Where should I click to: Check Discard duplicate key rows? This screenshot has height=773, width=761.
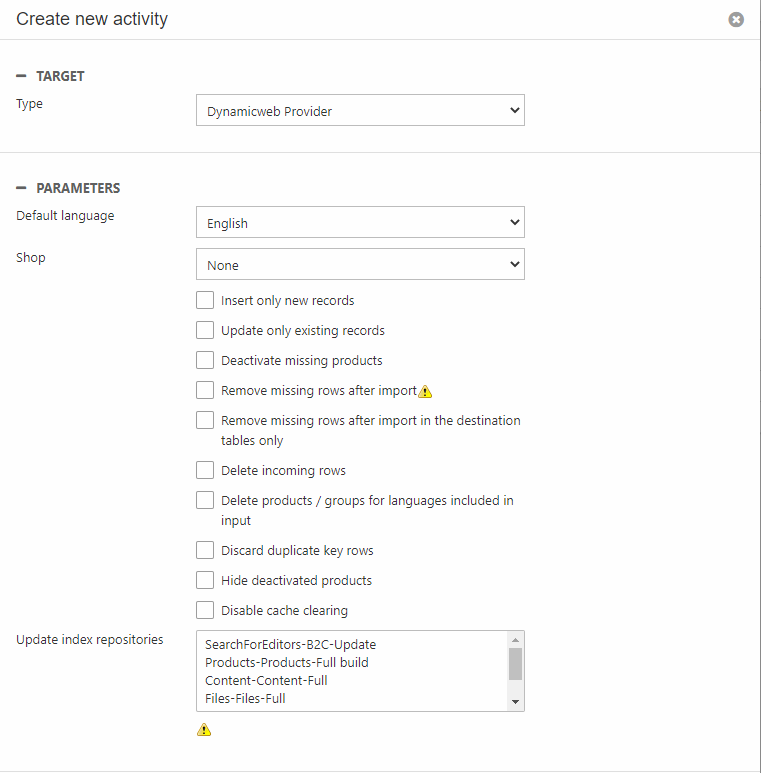pos(205,550)
